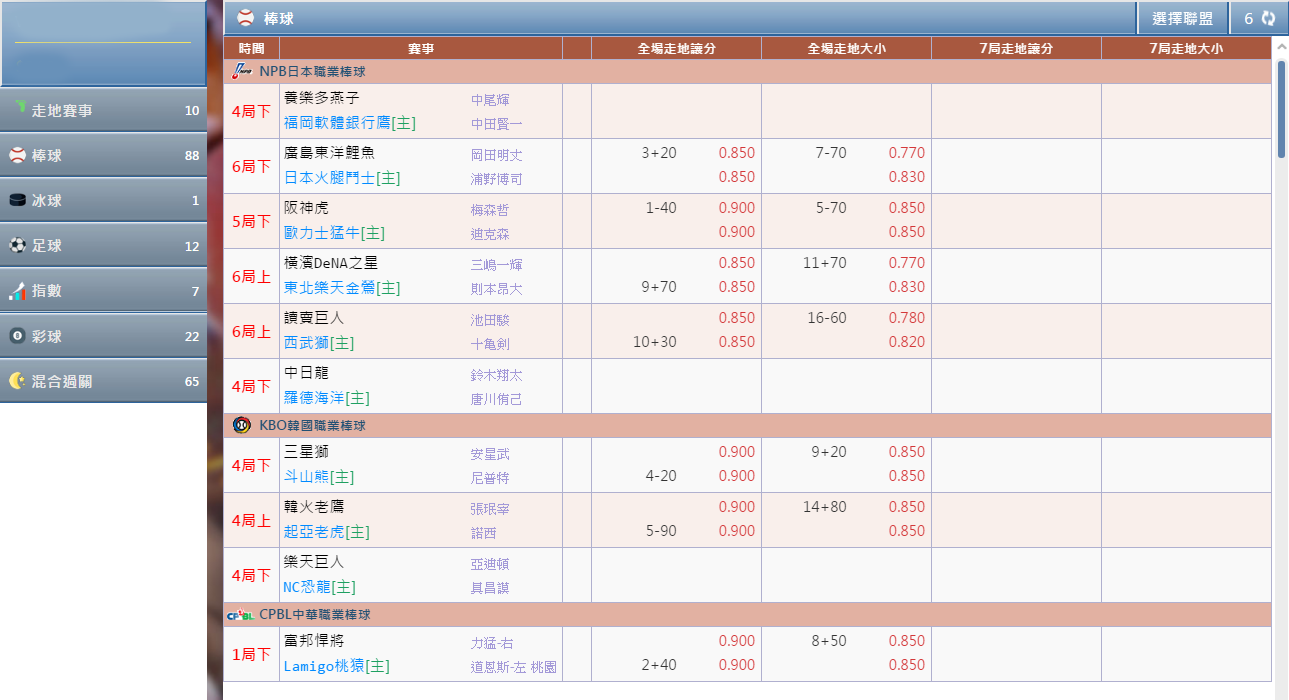Click 0.850 over/under odds for 阪神虎

[x=907, y=208]
